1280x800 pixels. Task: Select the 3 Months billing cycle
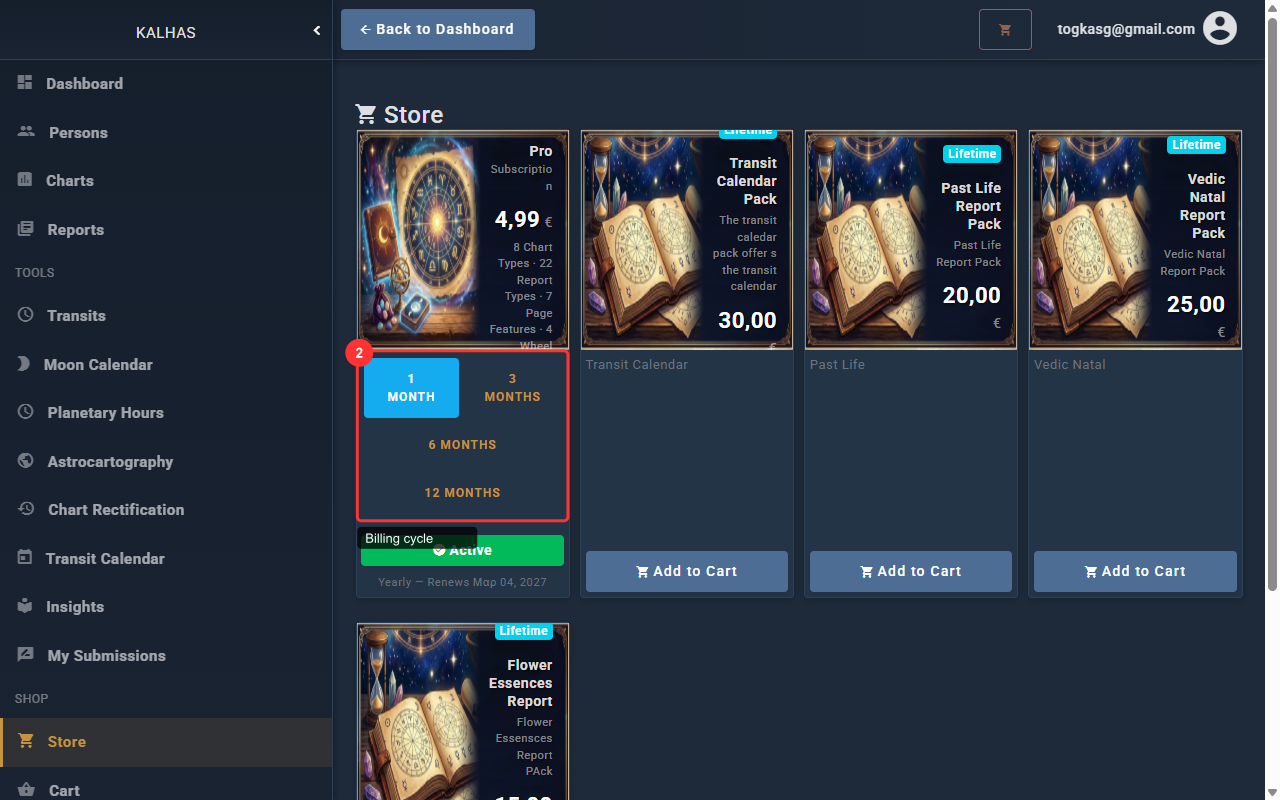[x=512, y=388]
